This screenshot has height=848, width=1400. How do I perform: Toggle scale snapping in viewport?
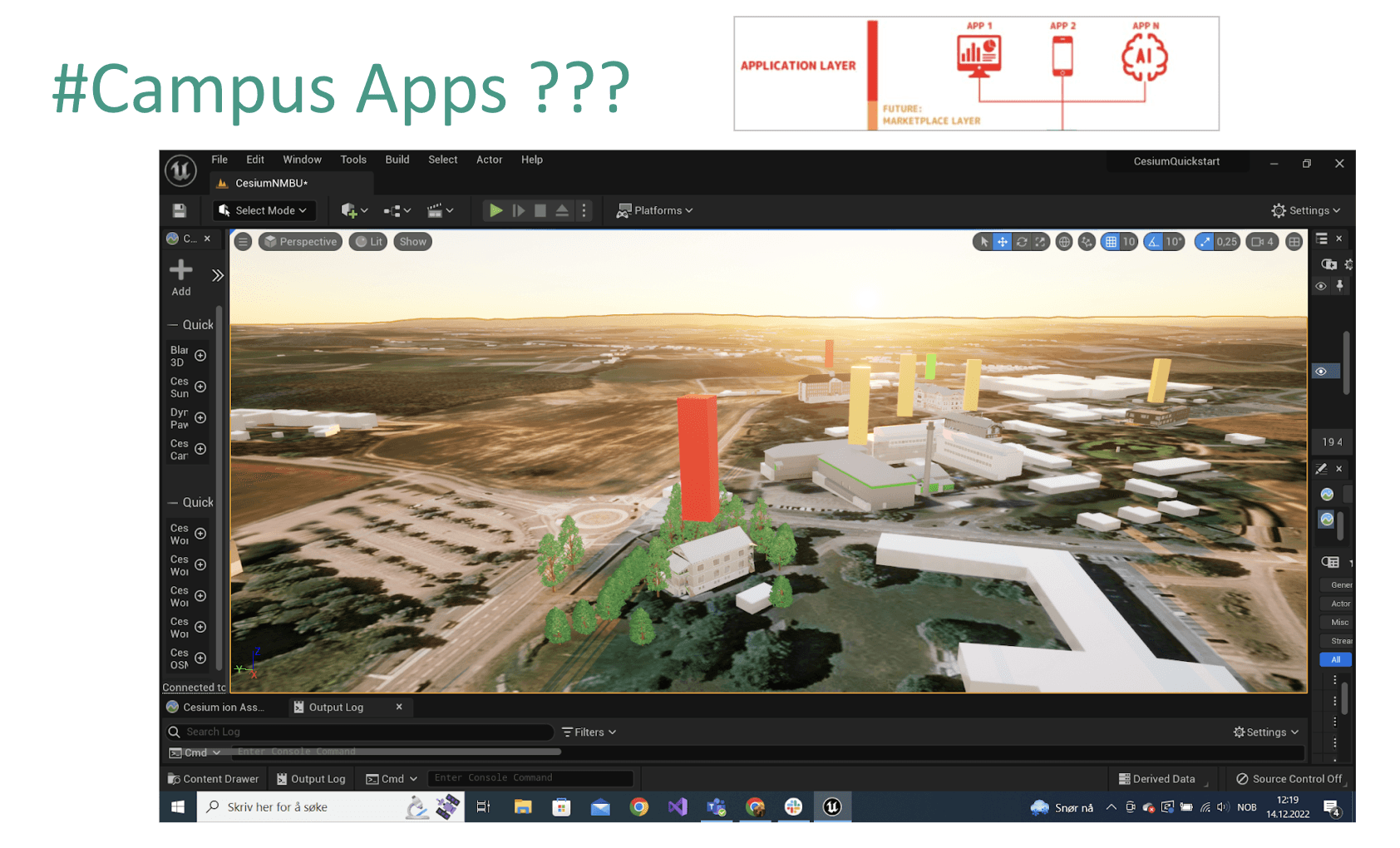pos(1205,242)
